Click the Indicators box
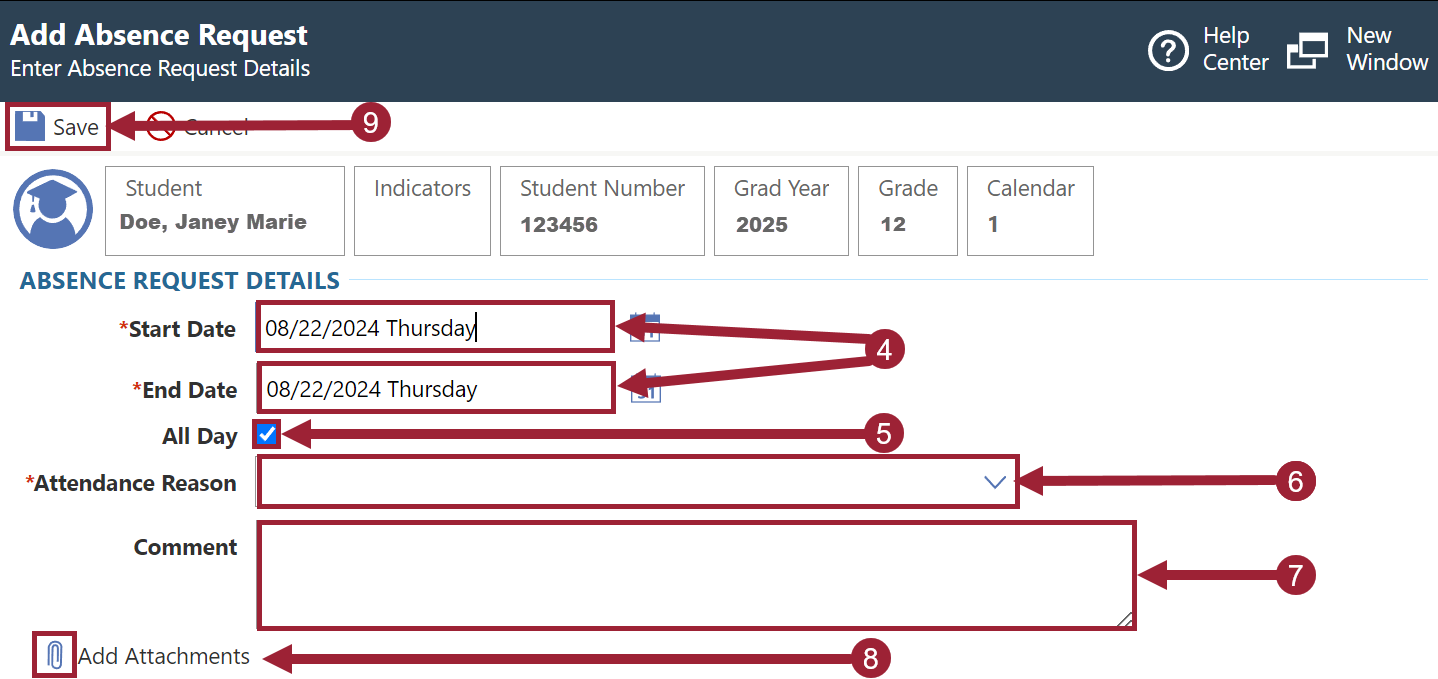This screenshot has width=1438, height=679. point(422,211)
